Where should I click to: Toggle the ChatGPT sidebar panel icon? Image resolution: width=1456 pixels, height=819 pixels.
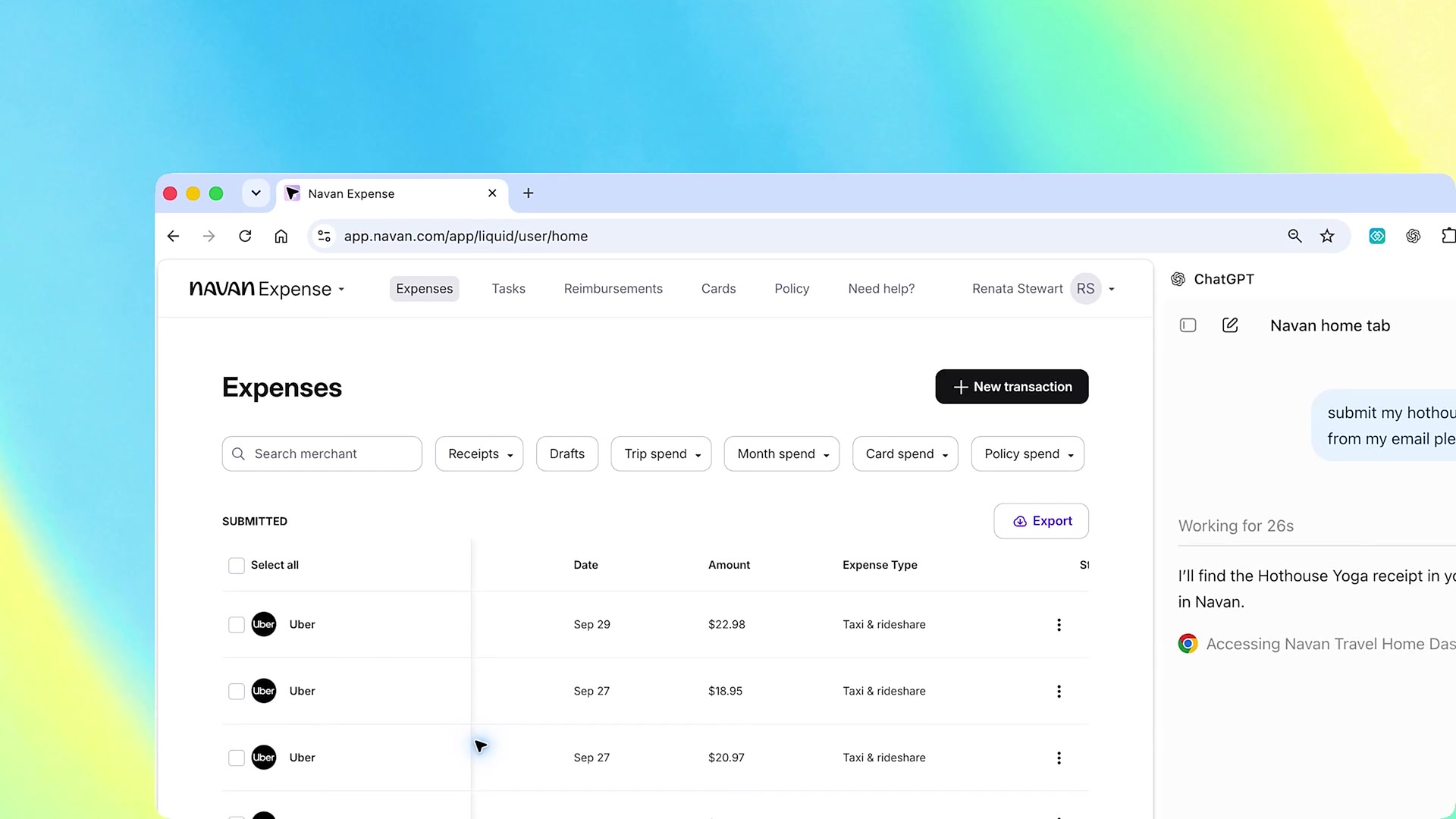[x=1188, y=325]
